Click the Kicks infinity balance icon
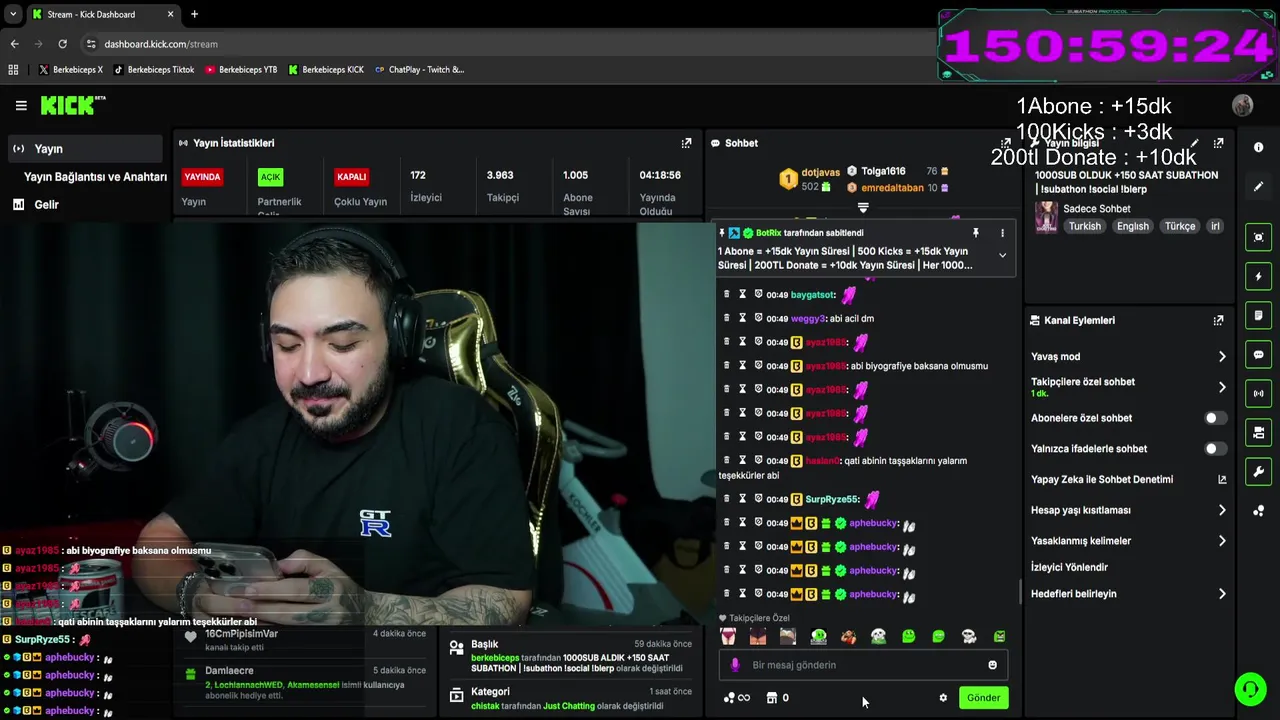1280x720 pixels. click(x=737, y=698)
